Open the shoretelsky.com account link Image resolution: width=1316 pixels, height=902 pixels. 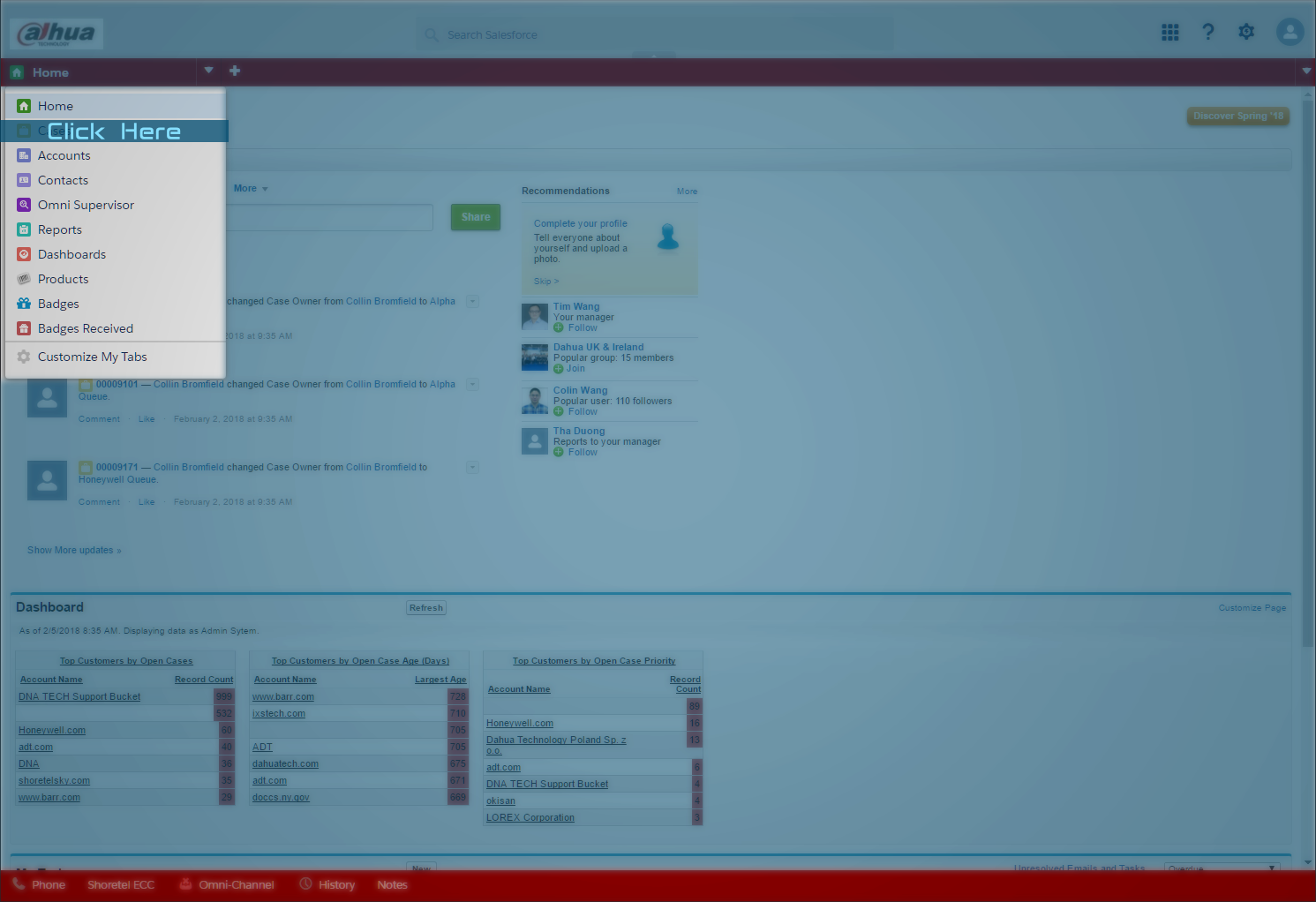click(54, 781)
